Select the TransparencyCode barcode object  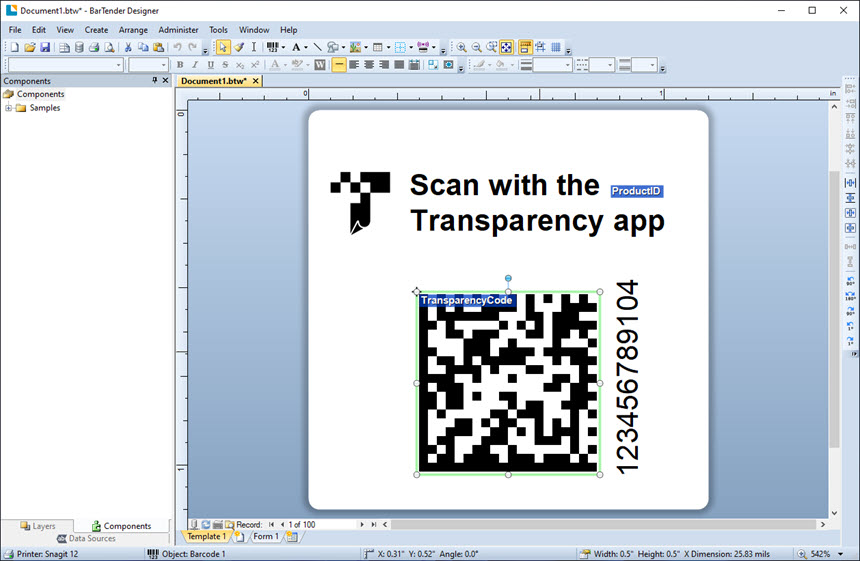[508, 383]
